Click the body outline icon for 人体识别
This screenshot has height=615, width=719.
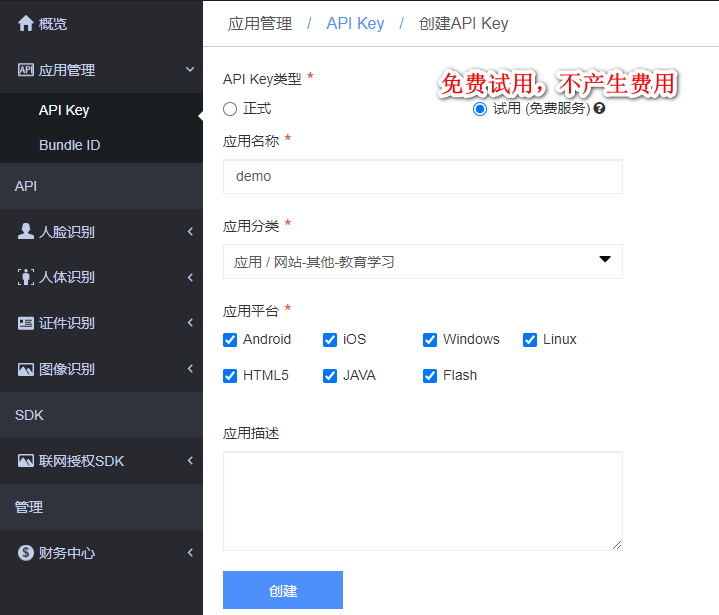(26, 277)
